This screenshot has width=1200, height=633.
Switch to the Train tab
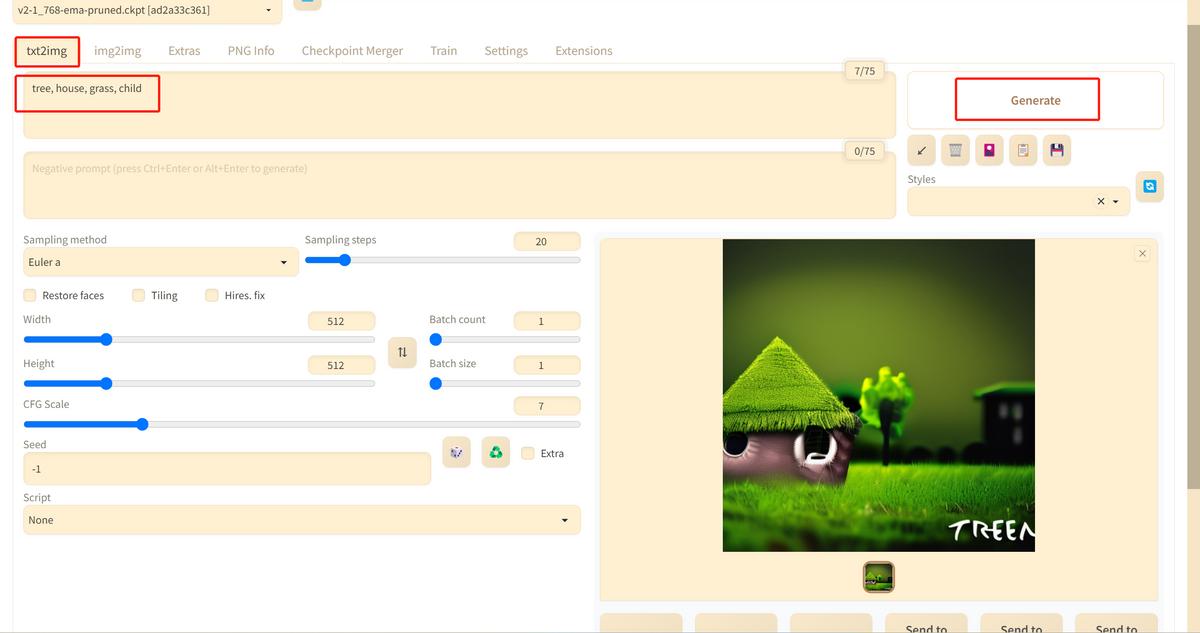point(444,51)
